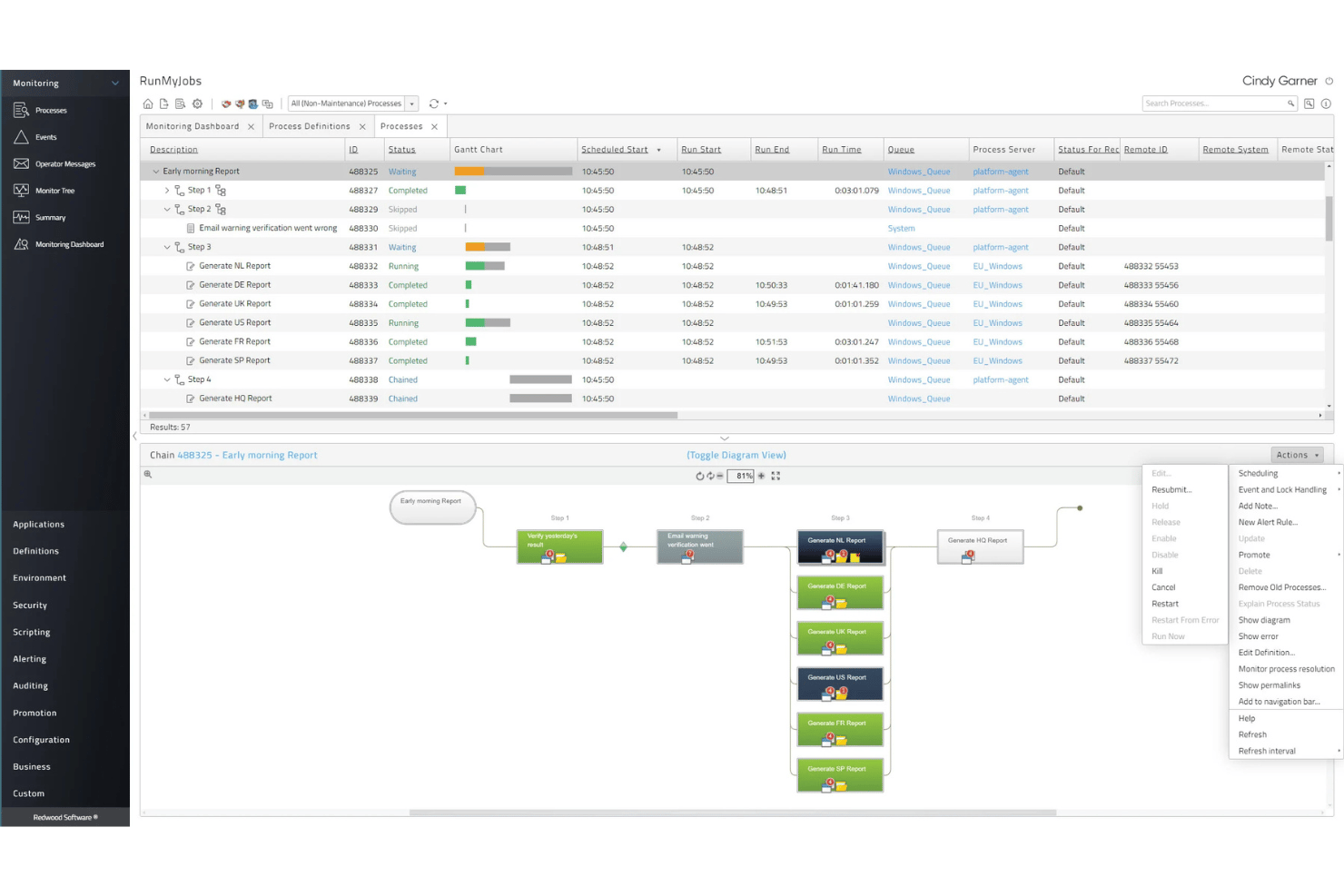Zoom out the diagram with minus icon
The height and width of the screenshot is (896, 1344).
point(720,476)
